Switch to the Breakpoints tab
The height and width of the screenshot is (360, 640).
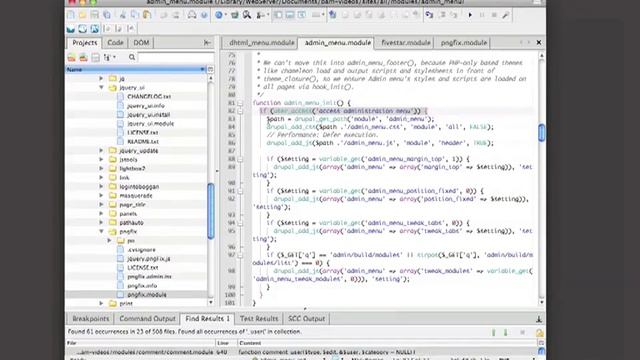tap(91, 318)
